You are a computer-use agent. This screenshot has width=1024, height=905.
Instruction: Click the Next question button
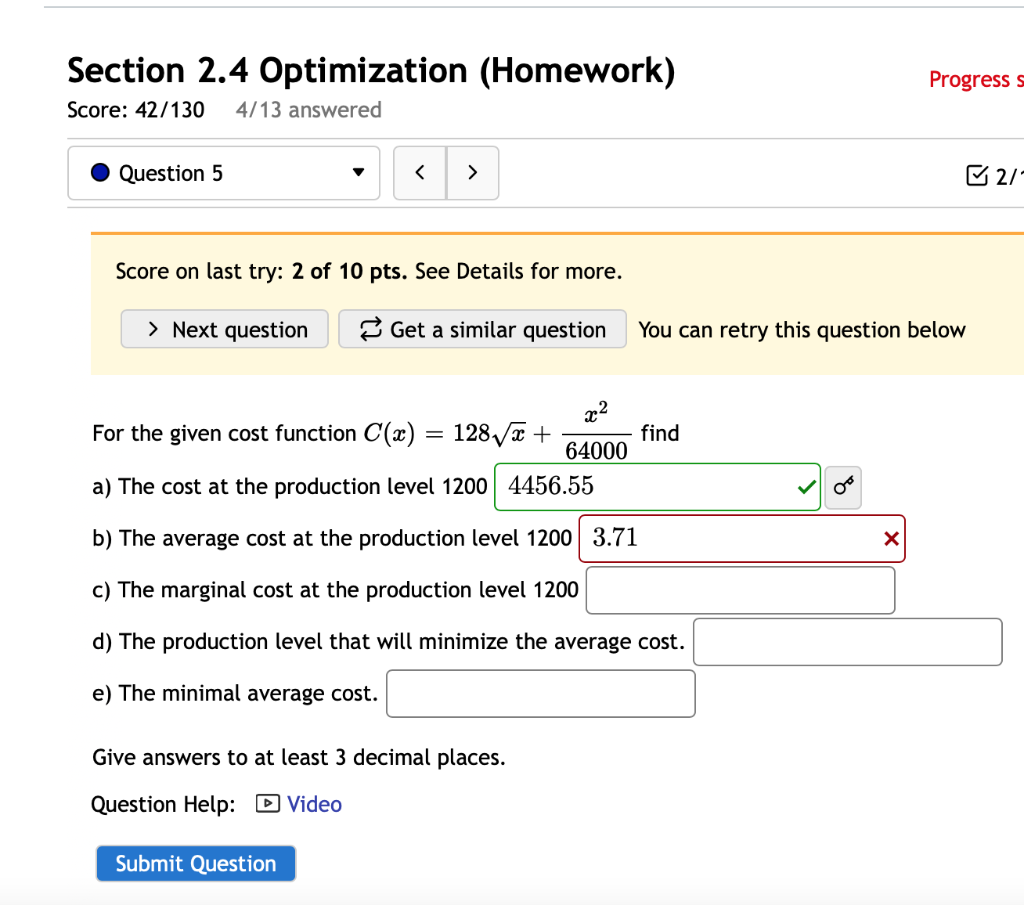pyautogui.click(x=225, y=329)
